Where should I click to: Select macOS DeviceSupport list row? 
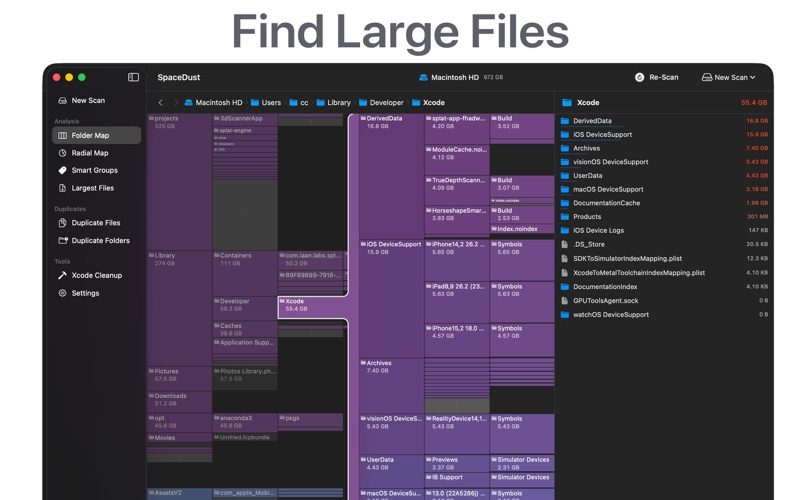tap(664, 189)
